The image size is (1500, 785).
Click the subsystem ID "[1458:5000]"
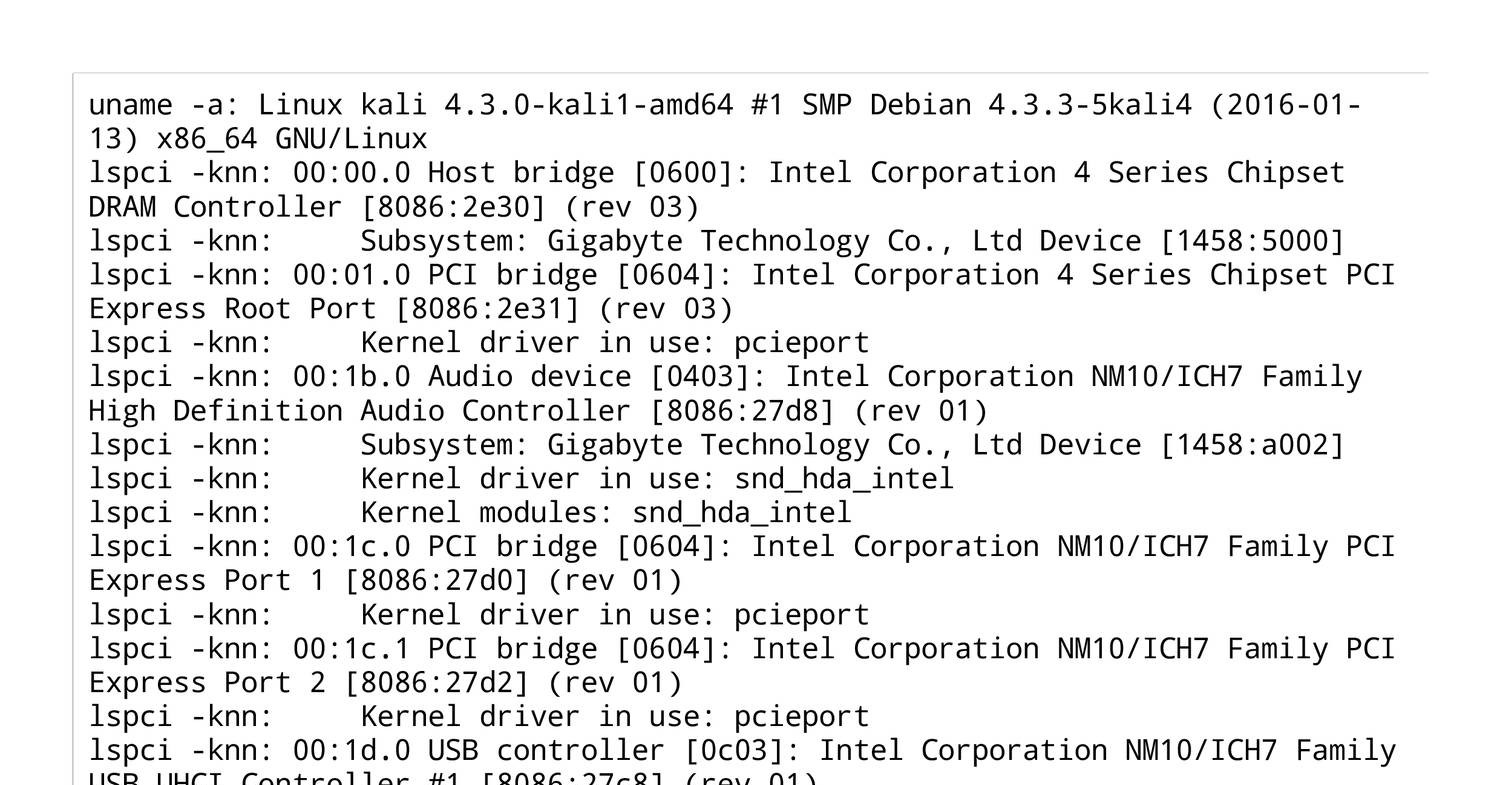(1252, 241)
